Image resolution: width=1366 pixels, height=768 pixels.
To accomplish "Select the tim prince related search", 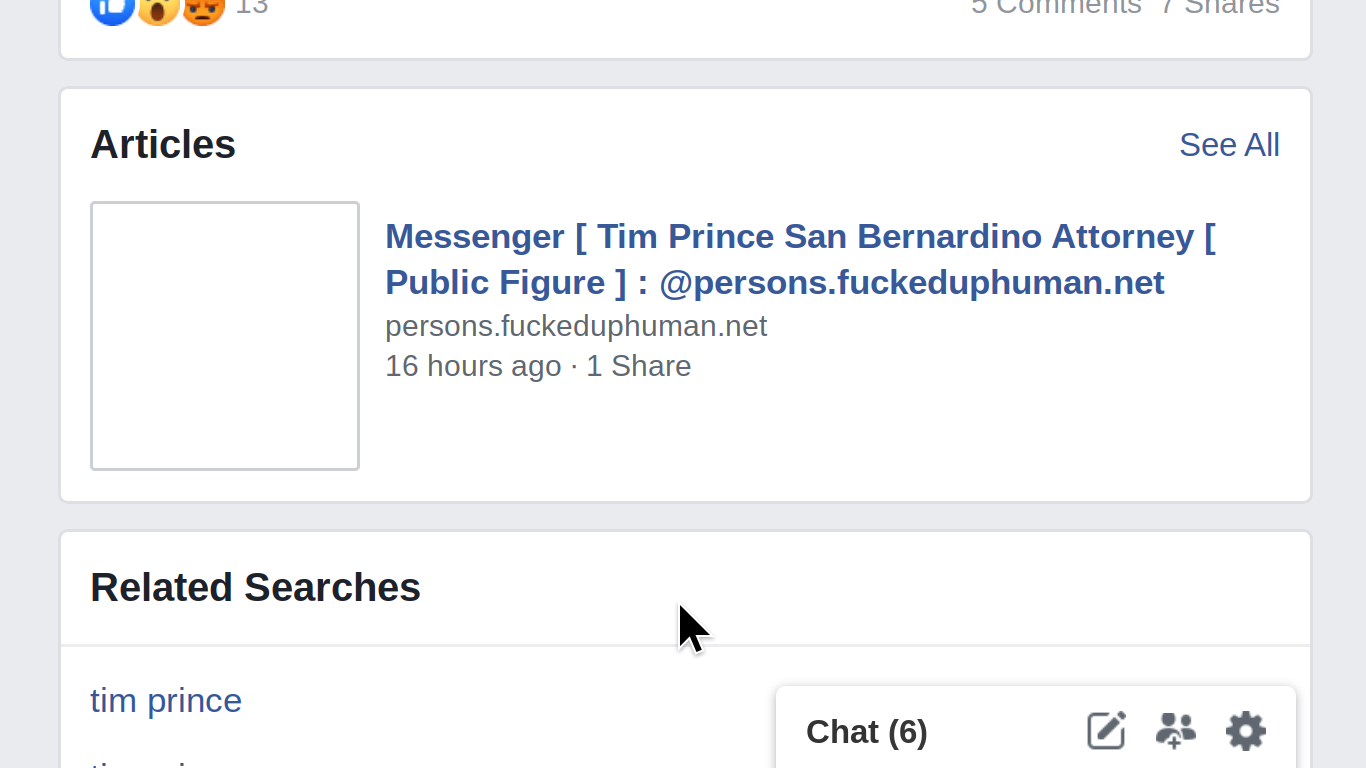I will (166, 700).
